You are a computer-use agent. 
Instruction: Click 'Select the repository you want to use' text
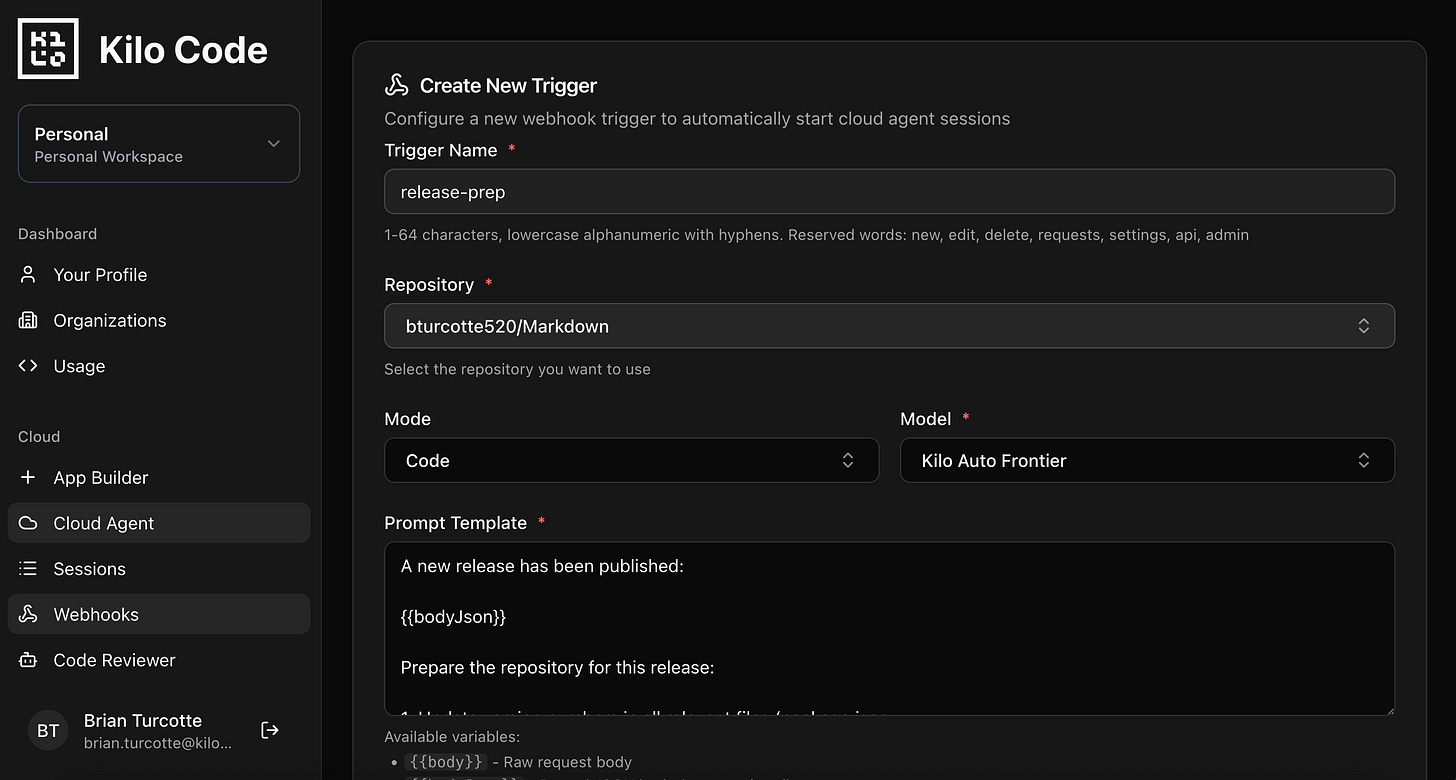517,369
